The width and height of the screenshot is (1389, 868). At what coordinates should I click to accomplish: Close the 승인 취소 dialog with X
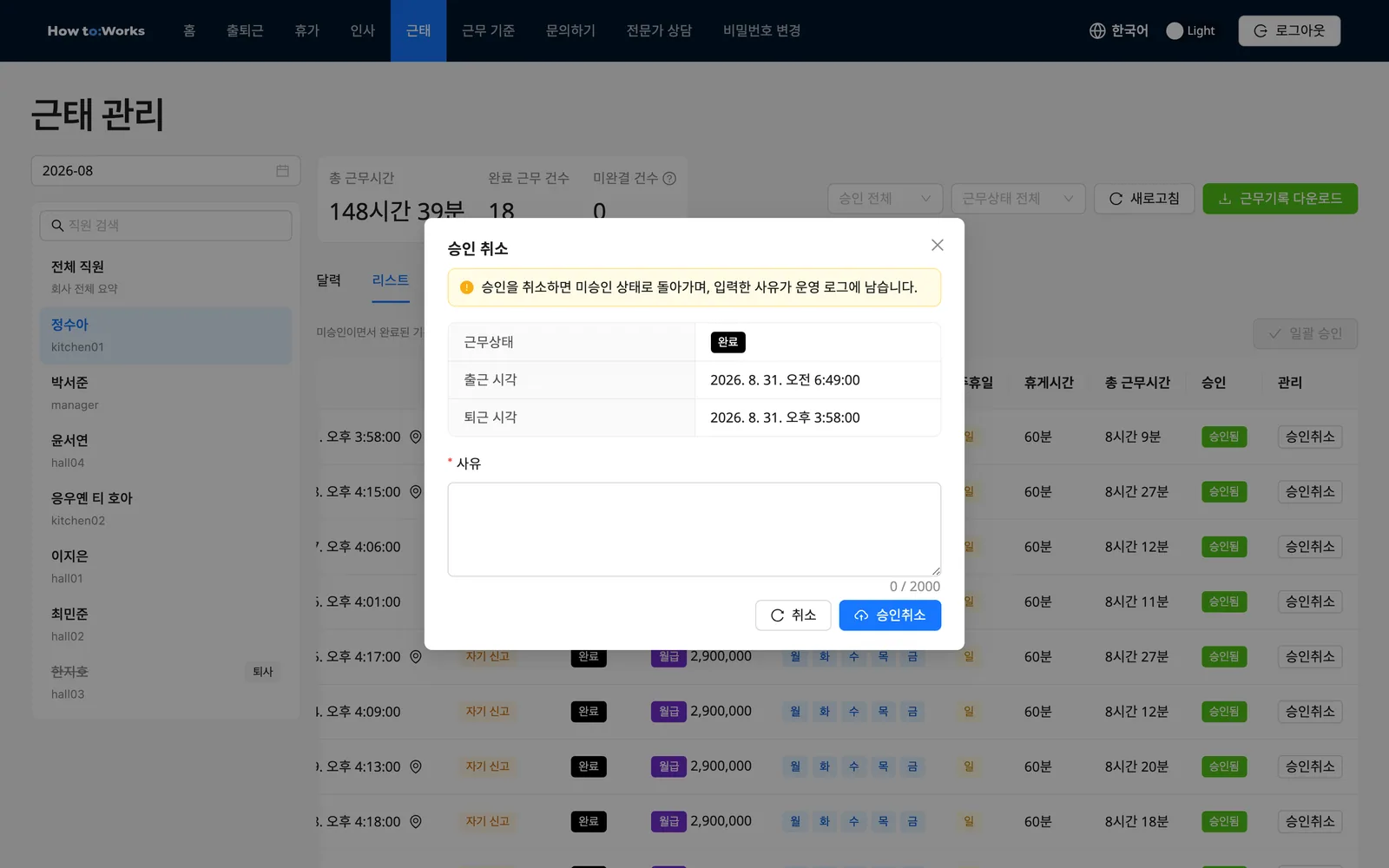(937, 245)
